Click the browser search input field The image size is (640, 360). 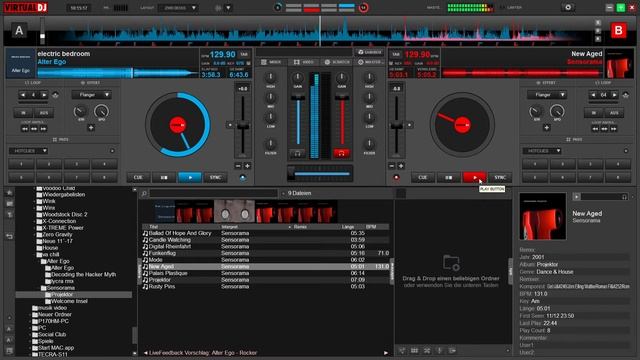(214, 193)
